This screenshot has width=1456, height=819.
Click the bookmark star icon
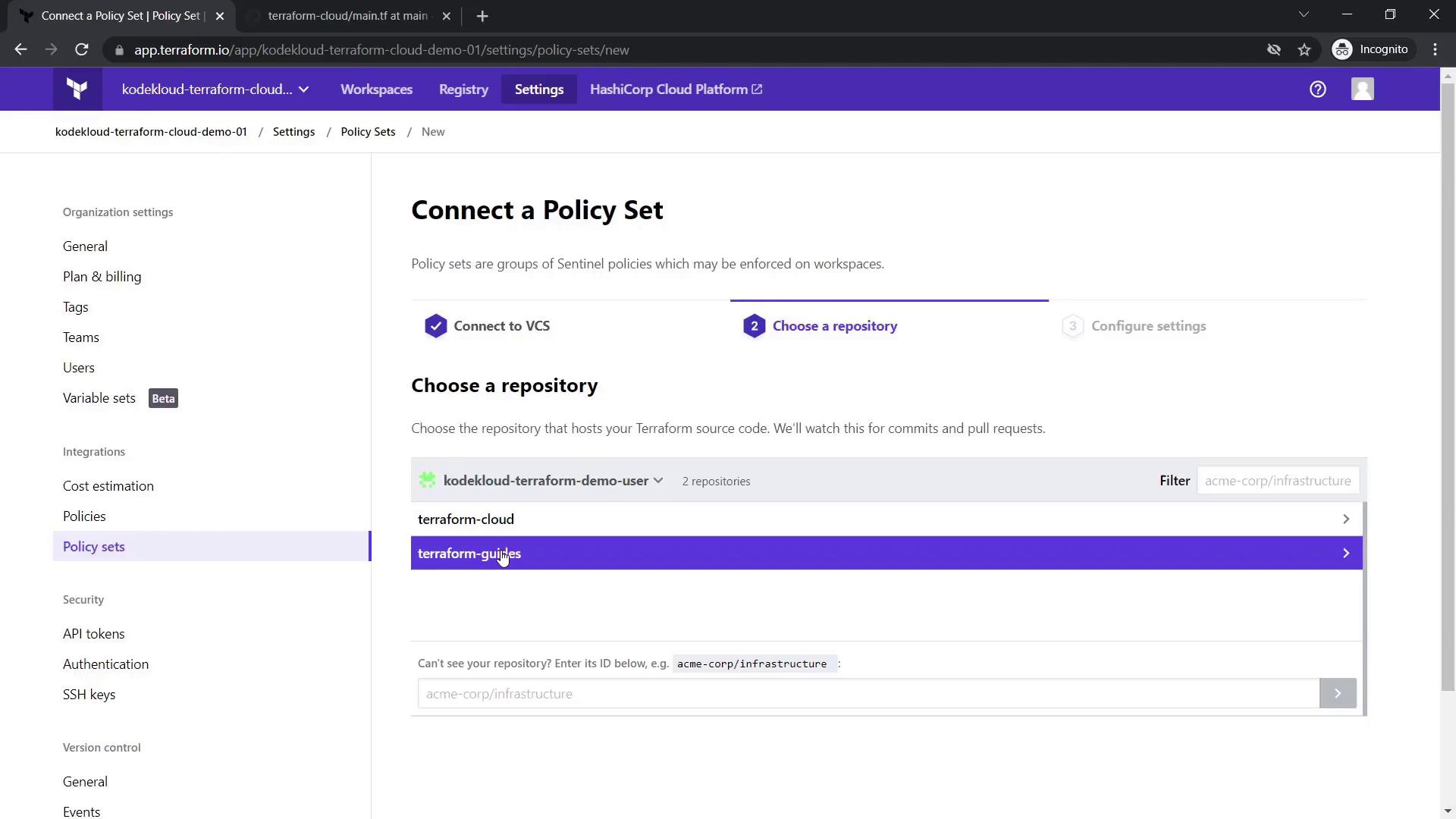click(1304, 50)
